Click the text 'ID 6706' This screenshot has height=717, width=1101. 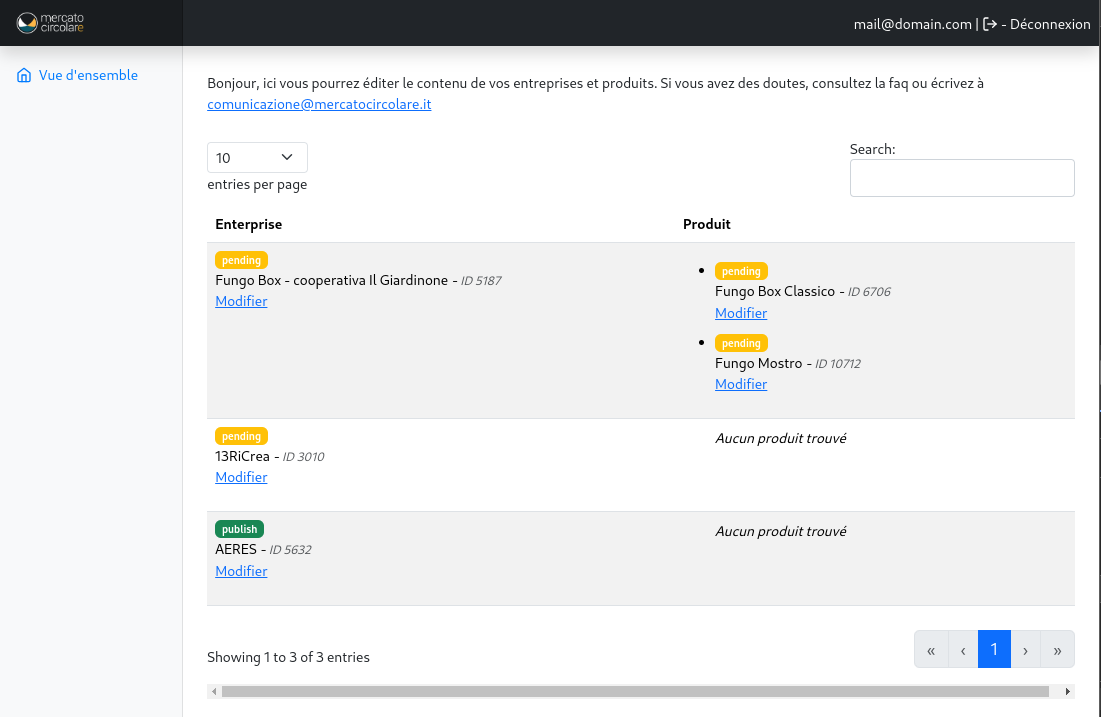(x=869, y=292)
